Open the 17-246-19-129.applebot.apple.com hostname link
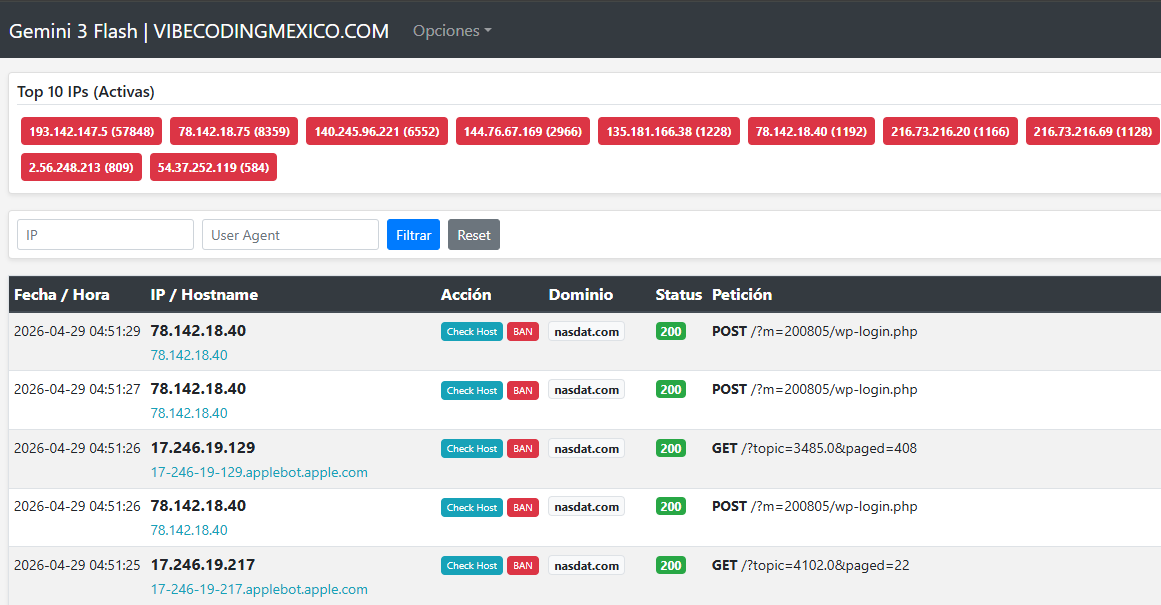Image resolution: width=1161 pixels, height=605 pixels. point(259,472)
